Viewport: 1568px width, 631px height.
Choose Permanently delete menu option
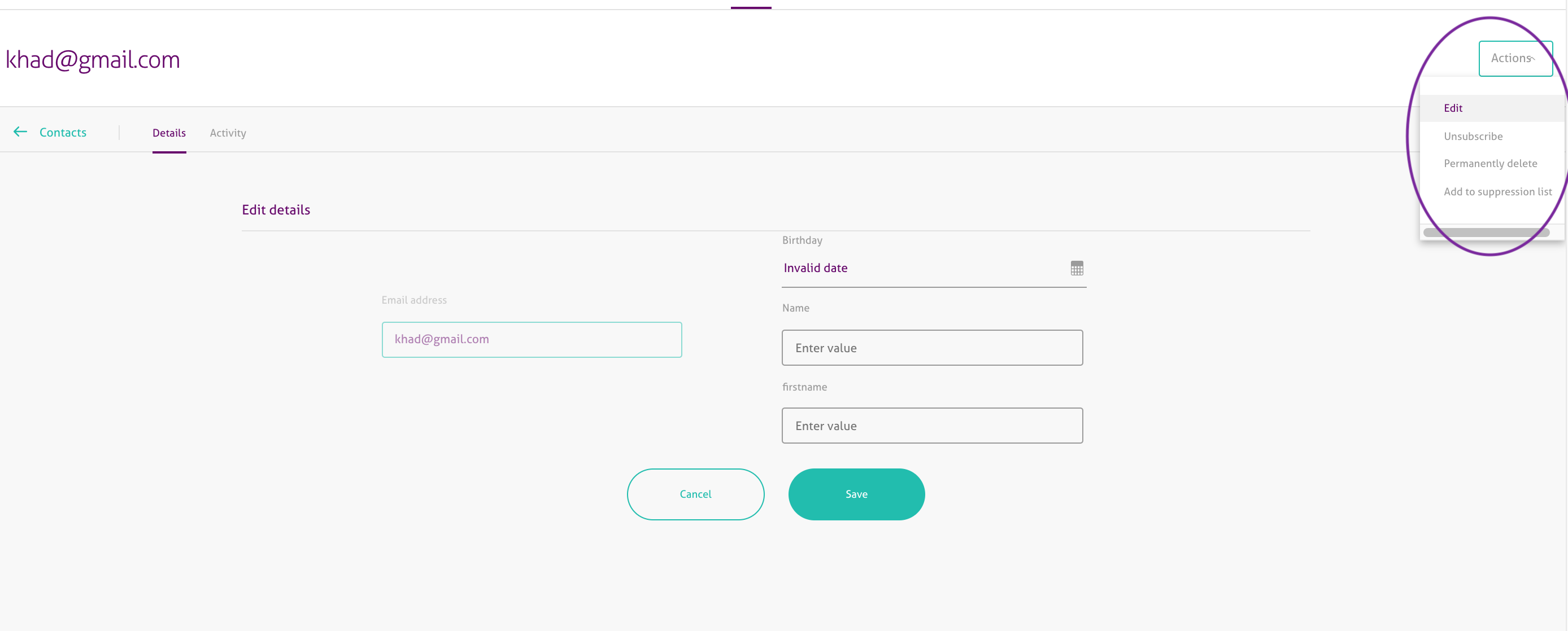(x=1489, y=164)
